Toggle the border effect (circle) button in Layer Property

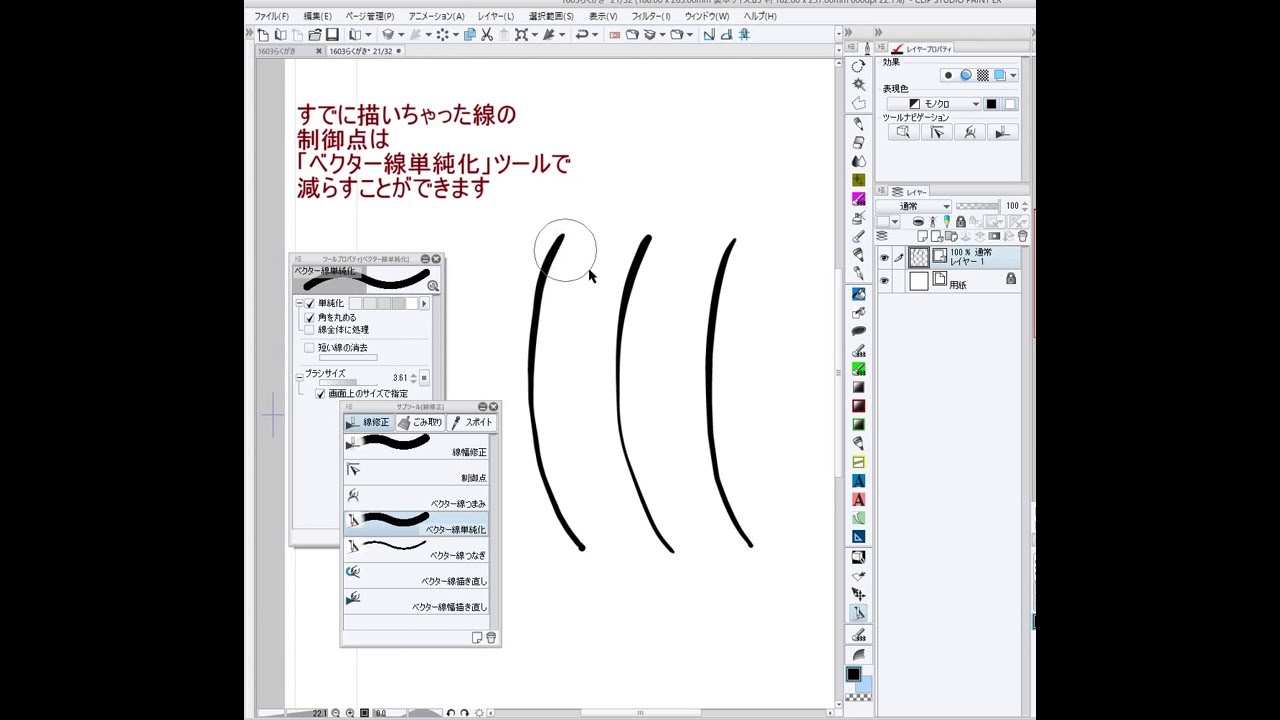(948, 75)
